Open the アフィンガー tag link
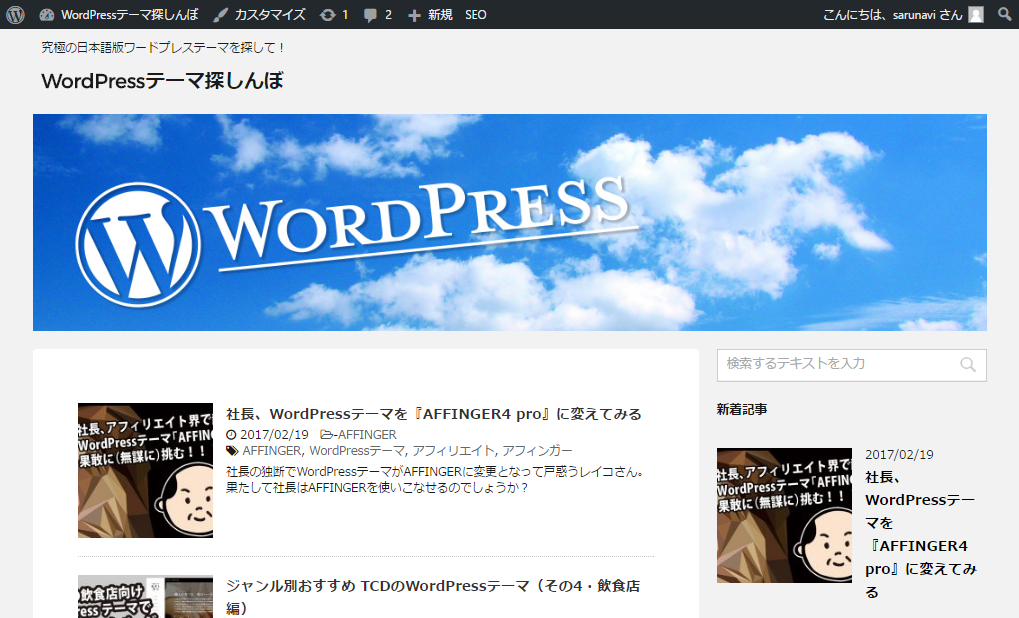 (537, 450)
